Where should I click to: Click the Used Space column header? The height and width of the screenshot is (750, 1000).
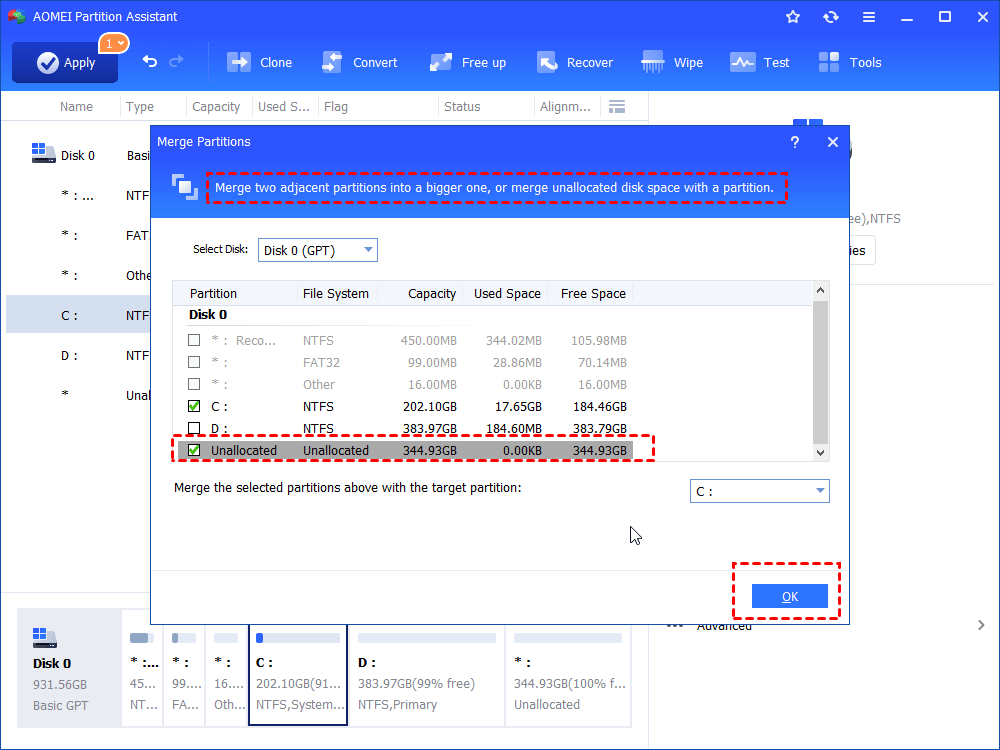(x=507, y=293)
